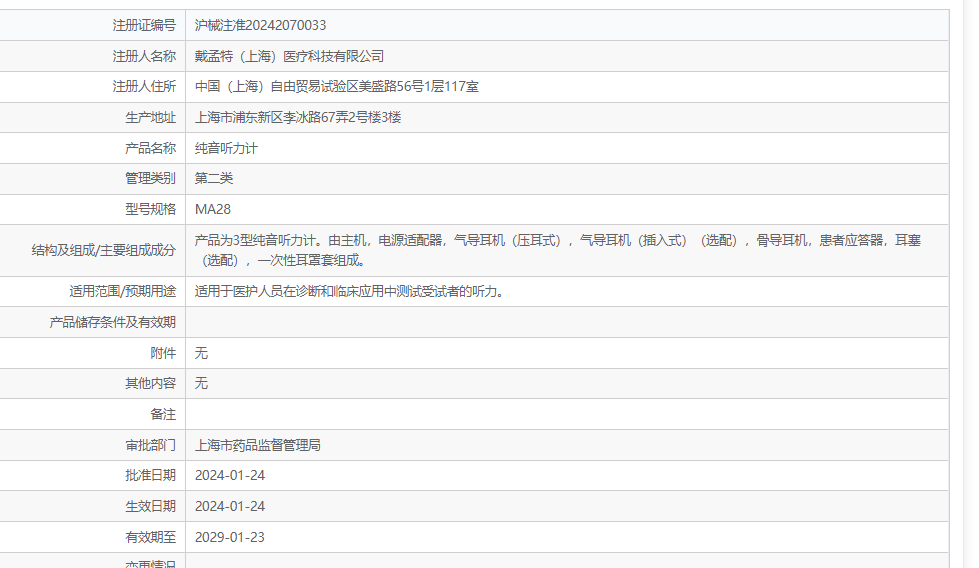Viewport: 979px width, 568px height.
Task: Select the expiry date 2029-01-23
Action: 230,537
